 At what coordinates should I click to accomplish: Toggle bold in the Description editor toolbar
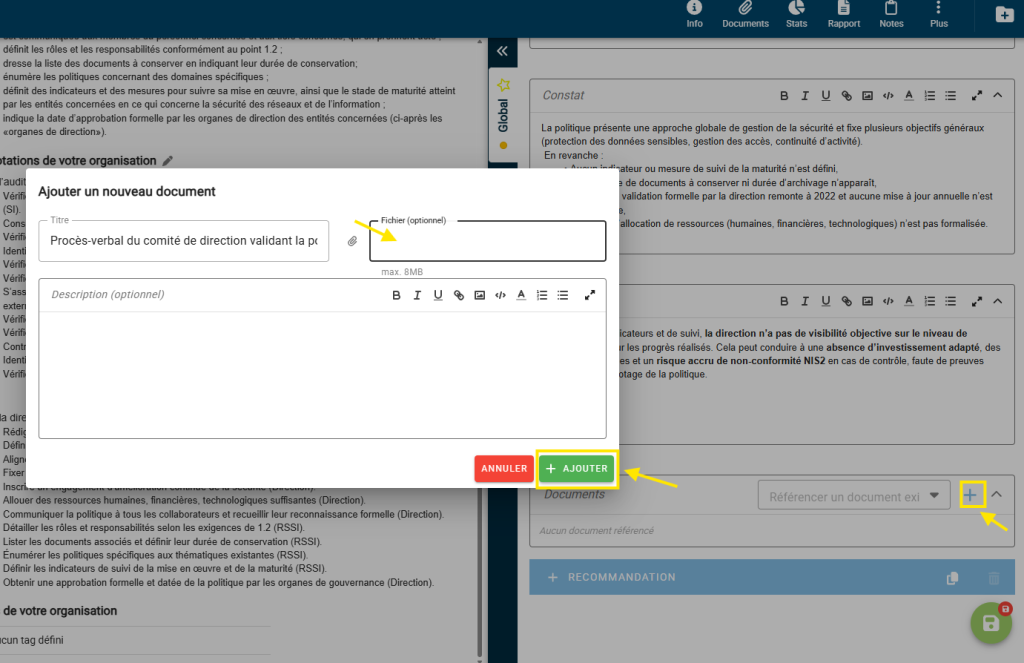tap(396, 295)
